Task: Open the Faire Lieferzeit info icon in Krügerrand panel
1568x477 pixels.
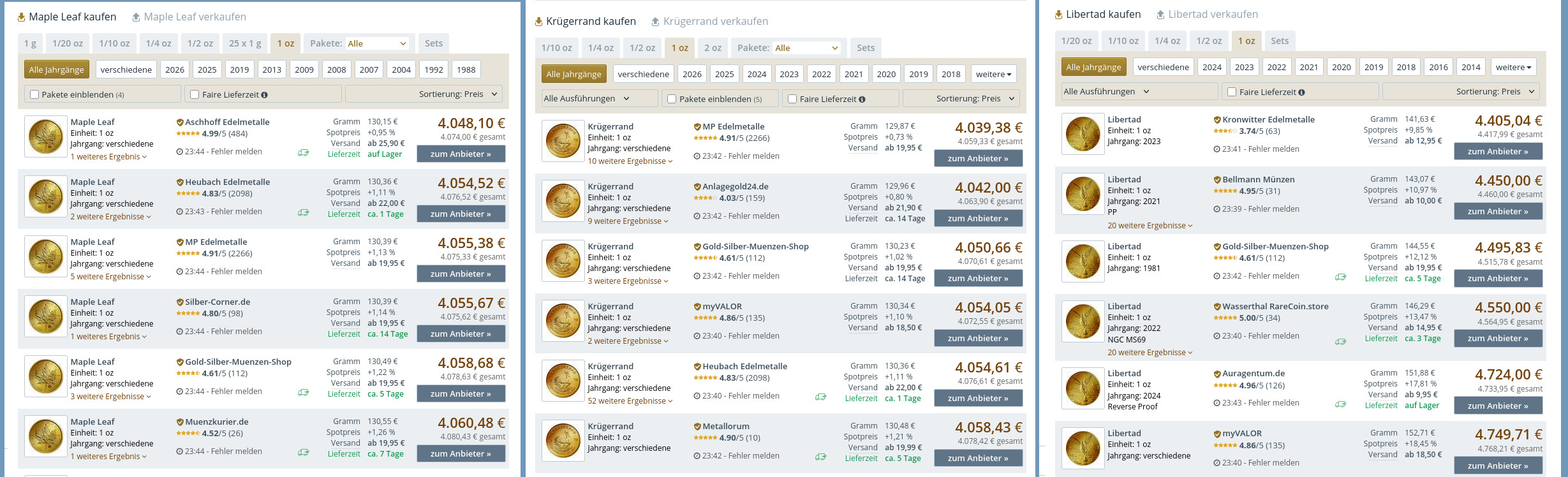Action: pyautogui.click(x=862, y=99)
